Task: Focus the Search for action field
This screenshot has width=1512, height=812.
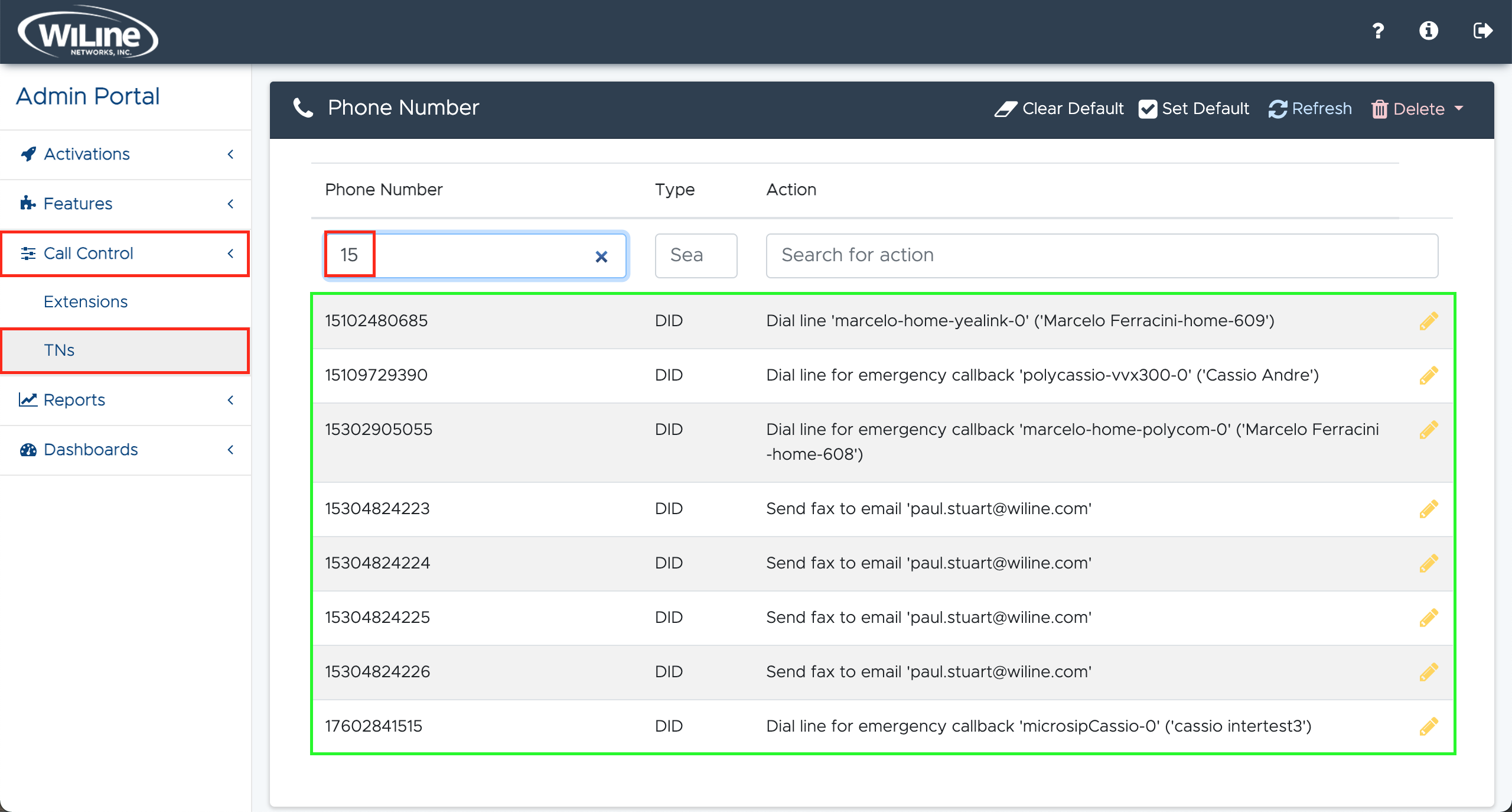Action: point(1102,256)
